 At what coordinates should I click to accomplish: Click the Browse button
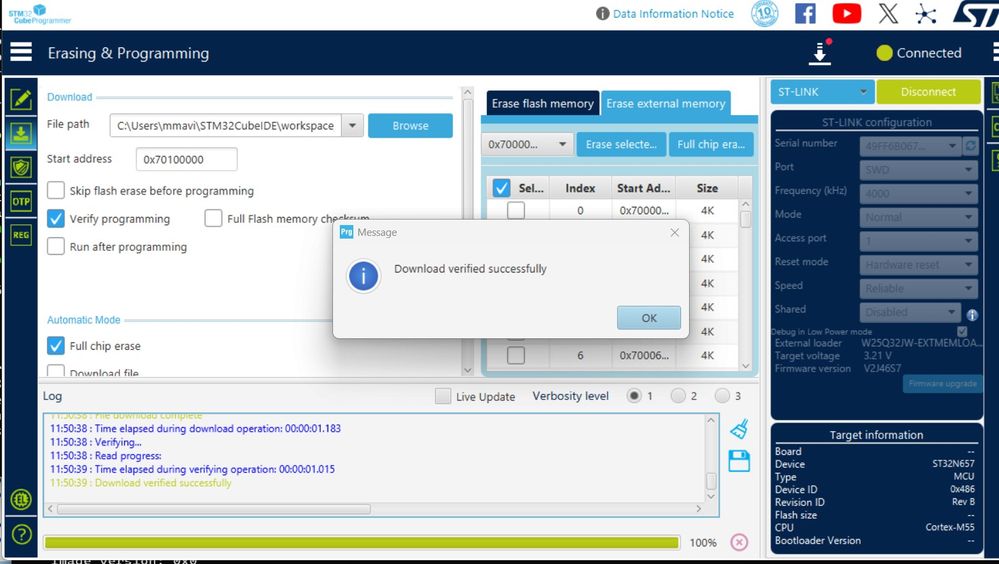click(410, 126)
